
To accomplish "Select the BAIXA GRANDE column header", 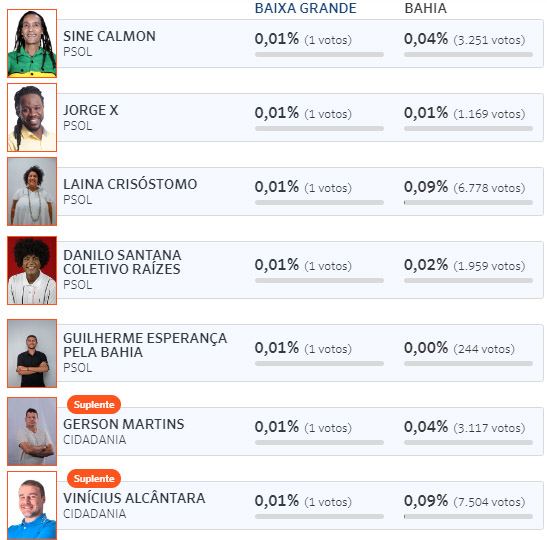I will (x=306, y=8).
